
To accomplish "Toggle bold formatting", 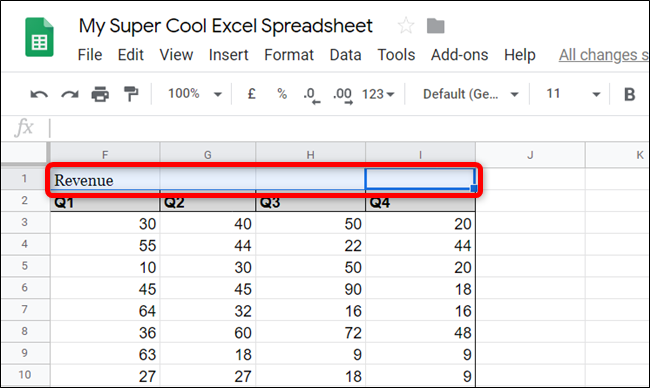I will point(629,95).
